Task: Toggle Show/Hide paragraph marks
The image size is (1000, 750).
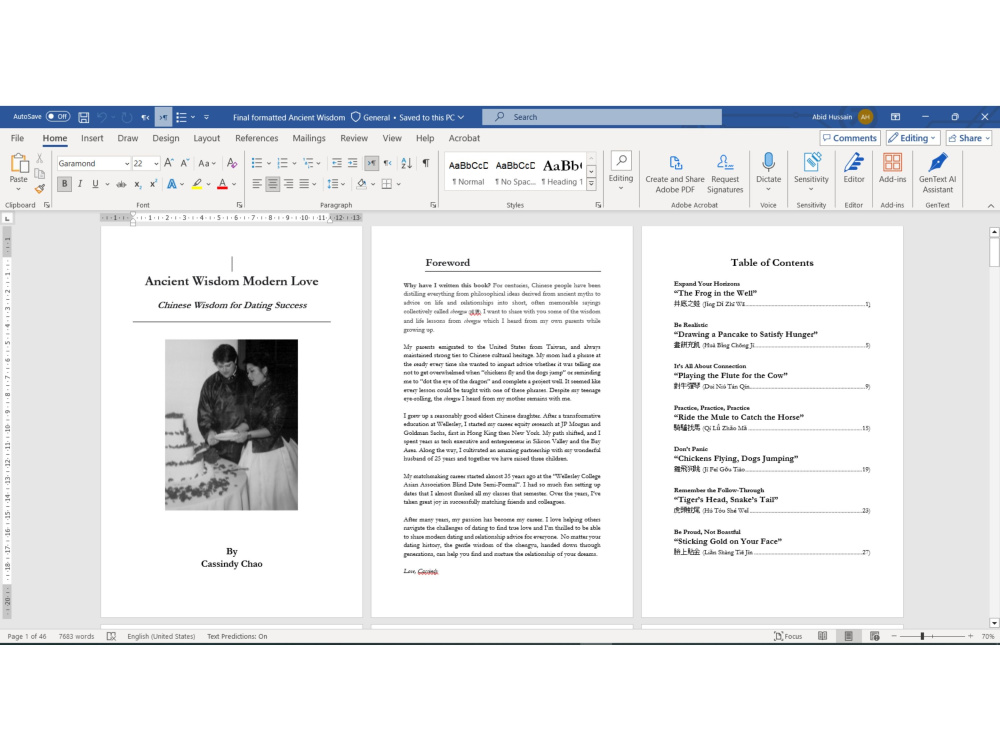Action: [426, 163]
